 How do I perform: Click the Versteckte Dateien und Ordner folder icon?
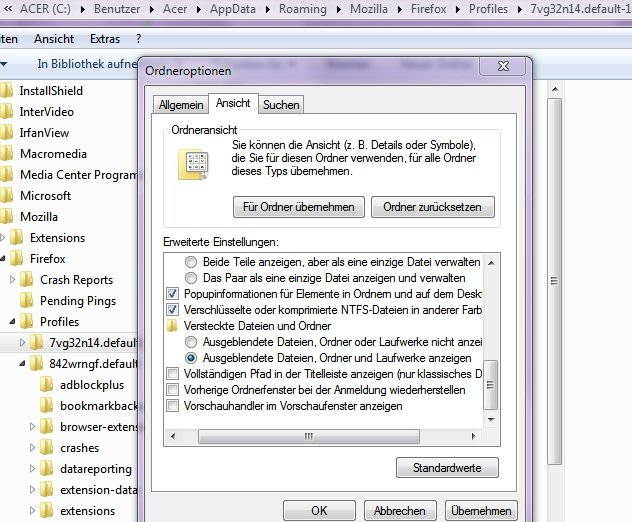(x=172, y=326)
